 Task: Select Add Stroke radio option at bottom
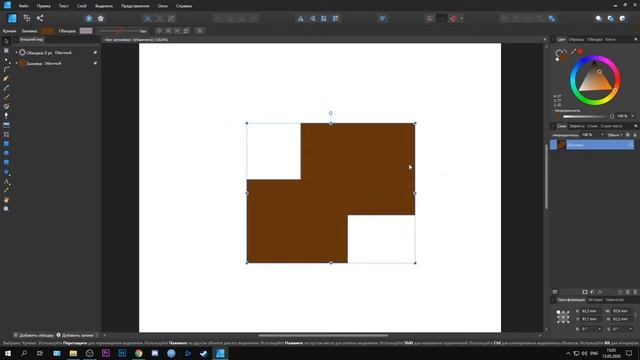[33, 335]
